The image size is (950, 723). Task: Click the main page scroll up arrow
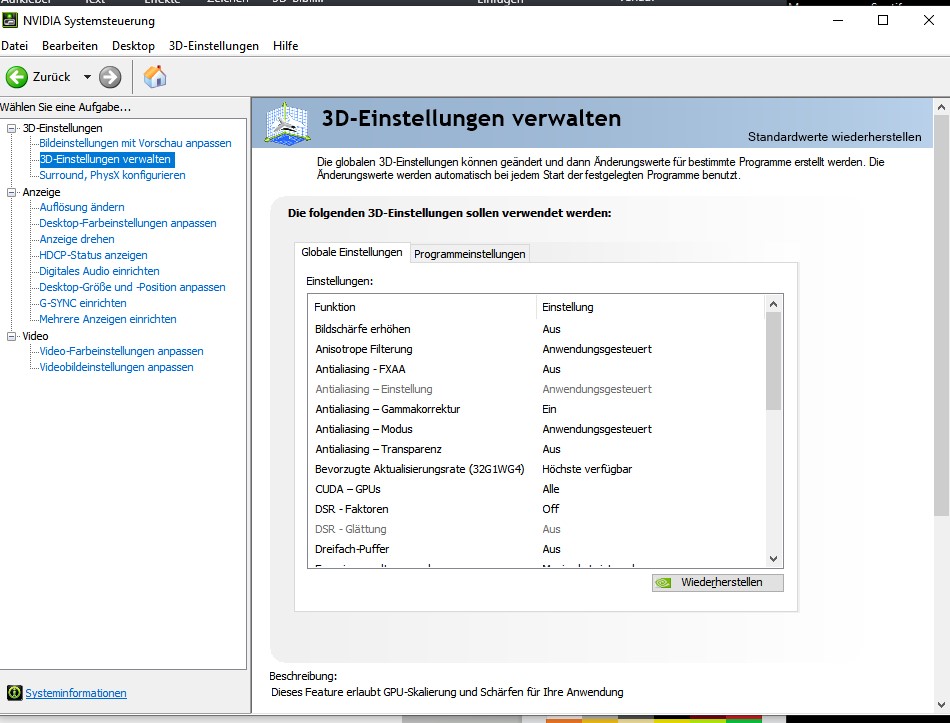coord(941,107)
